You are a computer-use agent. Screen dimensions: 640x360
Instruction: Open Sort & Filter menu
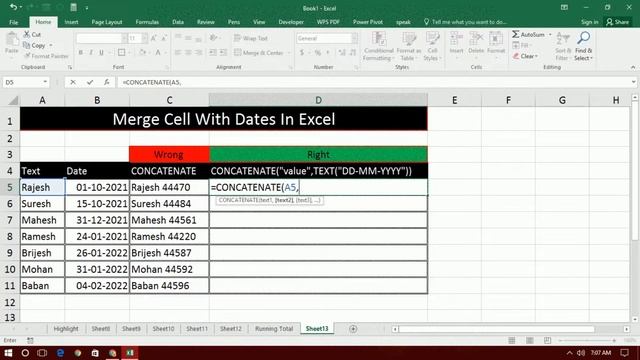[562, 47]
